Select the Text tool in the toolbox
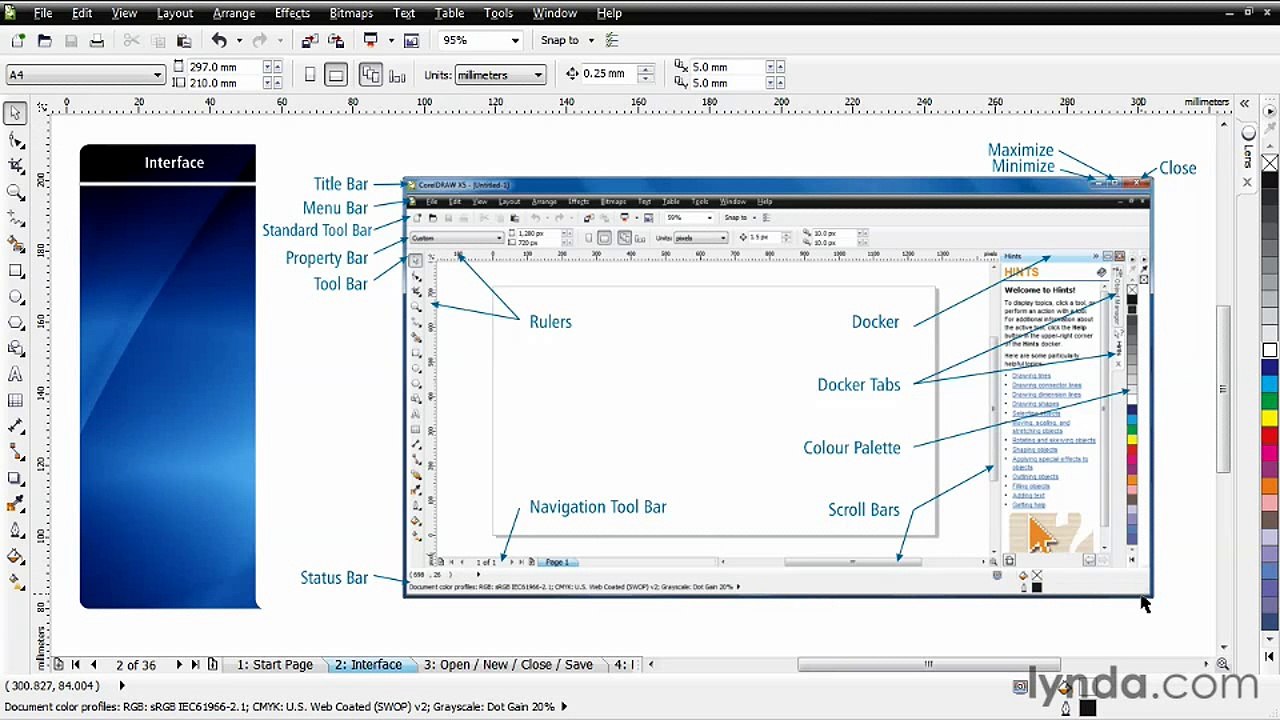Image resolution: width=1280 pixels, height=720 pixels. [16, 375]
